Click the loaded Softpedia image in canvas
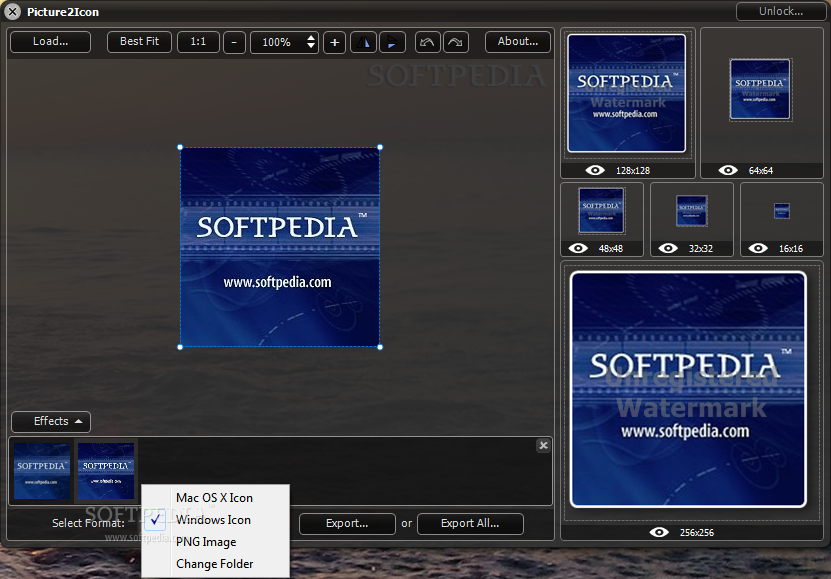 (280, 247)
